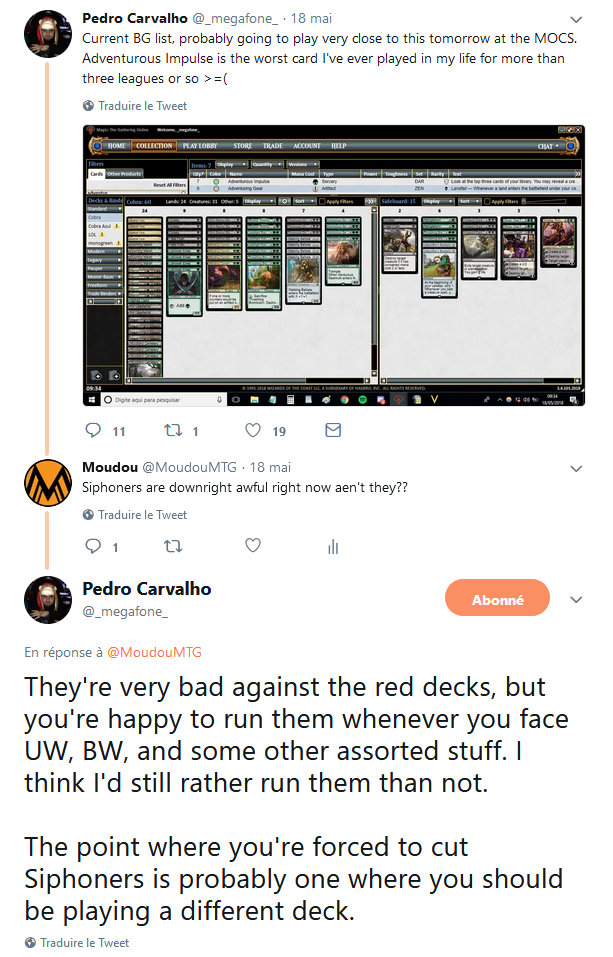Viewport: 613px width, 957px height.
Task: Open chevron menu on Moudou's tweet
Action: 576,469
